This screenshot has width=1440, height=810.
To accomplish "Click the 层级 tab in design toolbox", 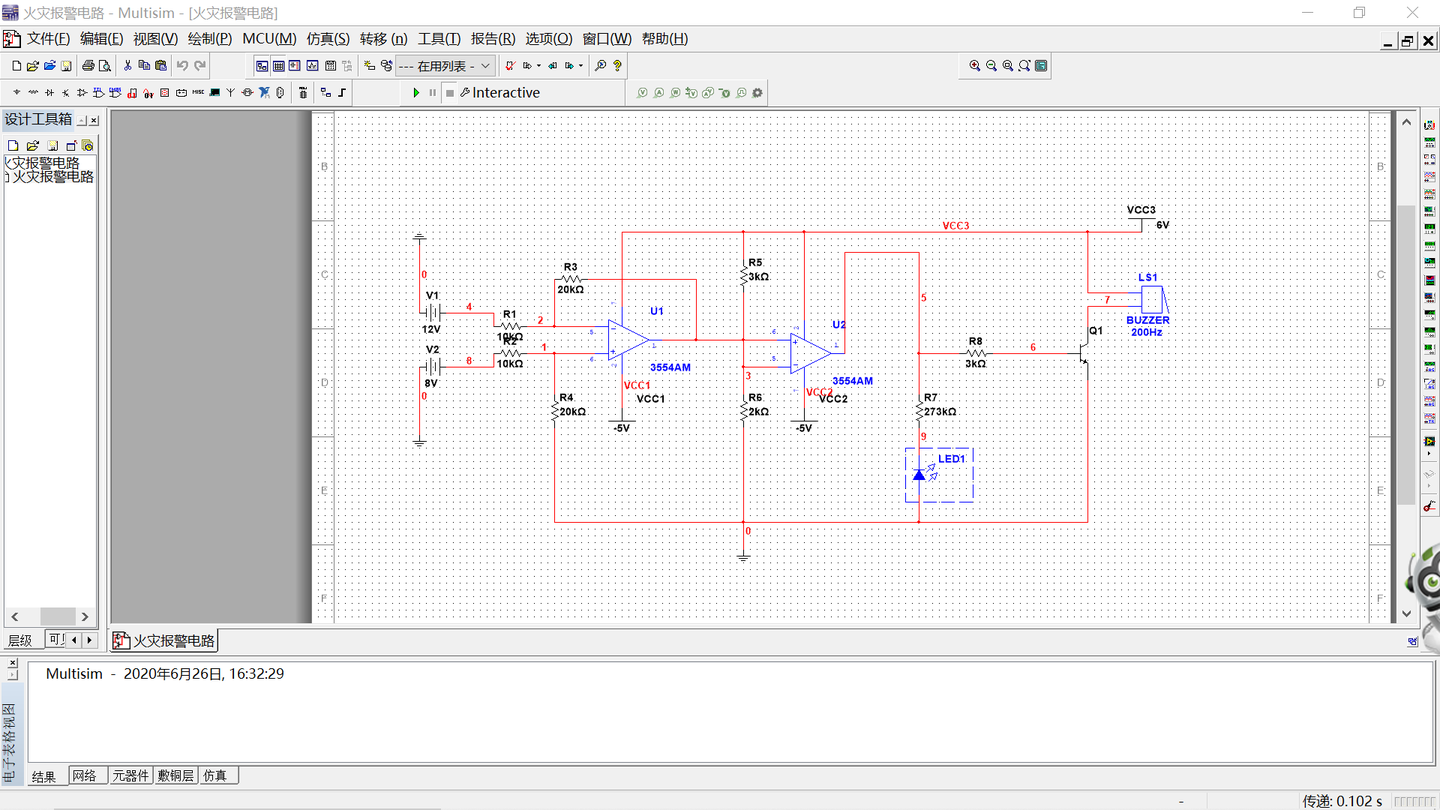I will (x=20, y=640).
